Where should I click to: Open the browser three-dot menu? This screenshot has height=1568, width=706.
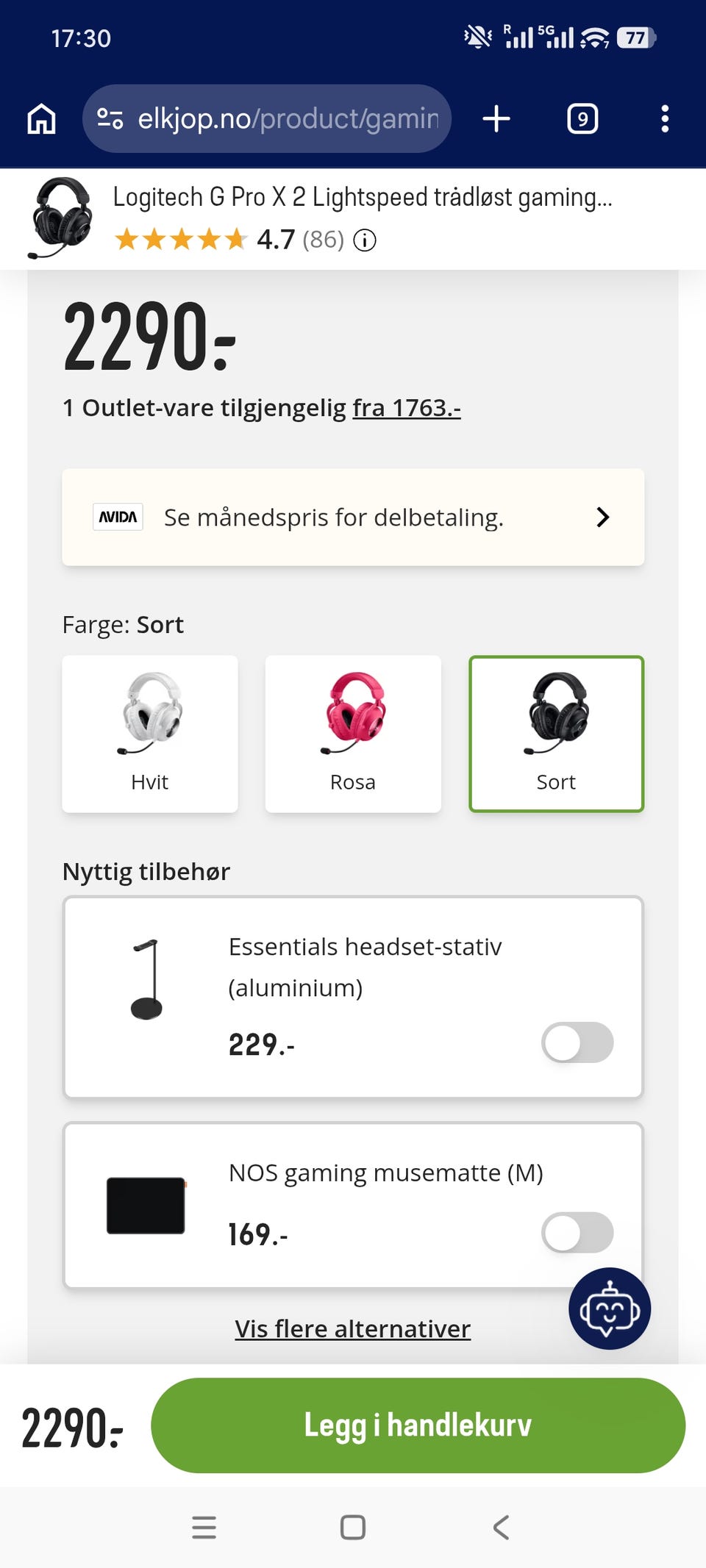665,118
